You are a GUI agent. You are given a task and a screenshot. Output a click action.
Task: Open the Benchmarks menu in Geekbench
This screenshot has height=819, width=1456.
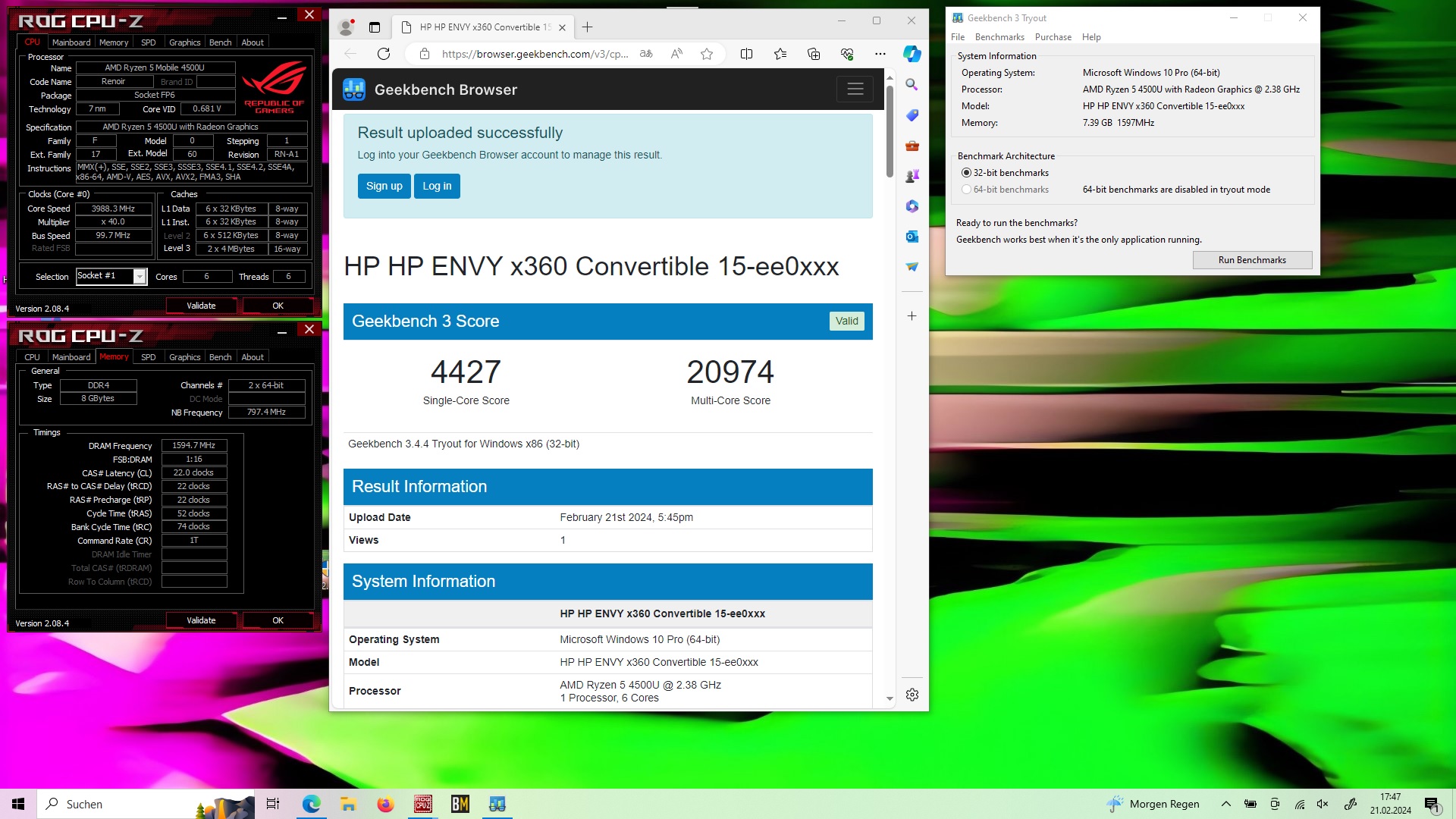tap(999, 37)
